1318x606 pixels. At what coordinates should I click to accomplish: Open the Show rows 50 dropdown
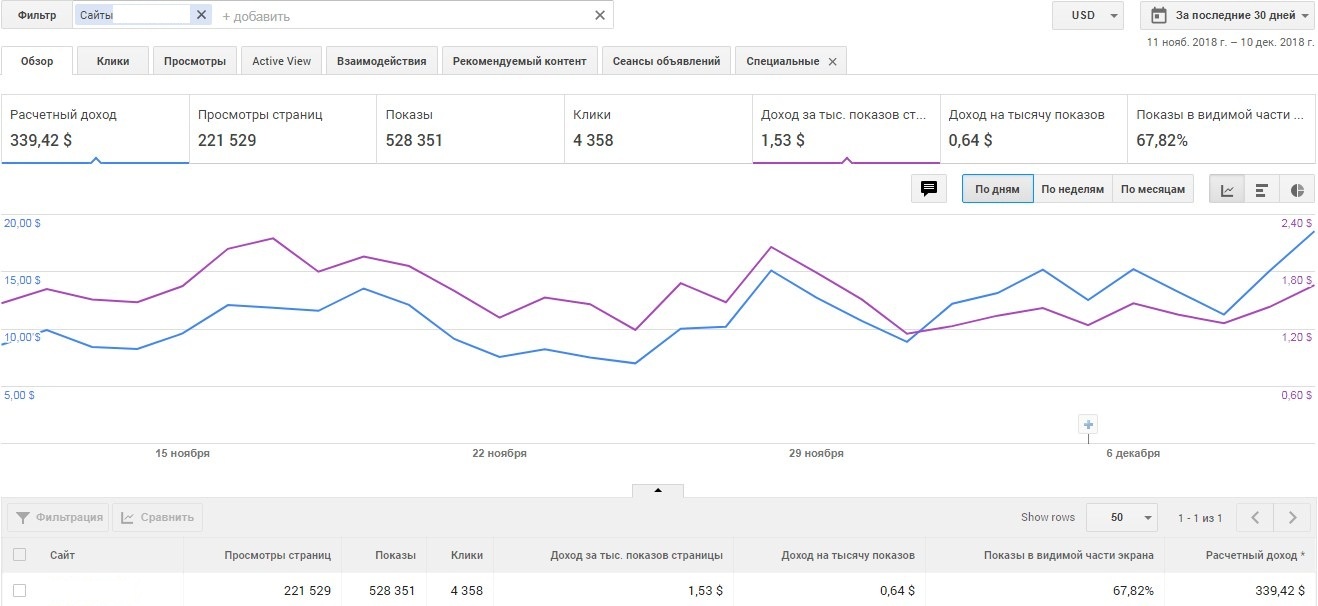point(1121,517)
